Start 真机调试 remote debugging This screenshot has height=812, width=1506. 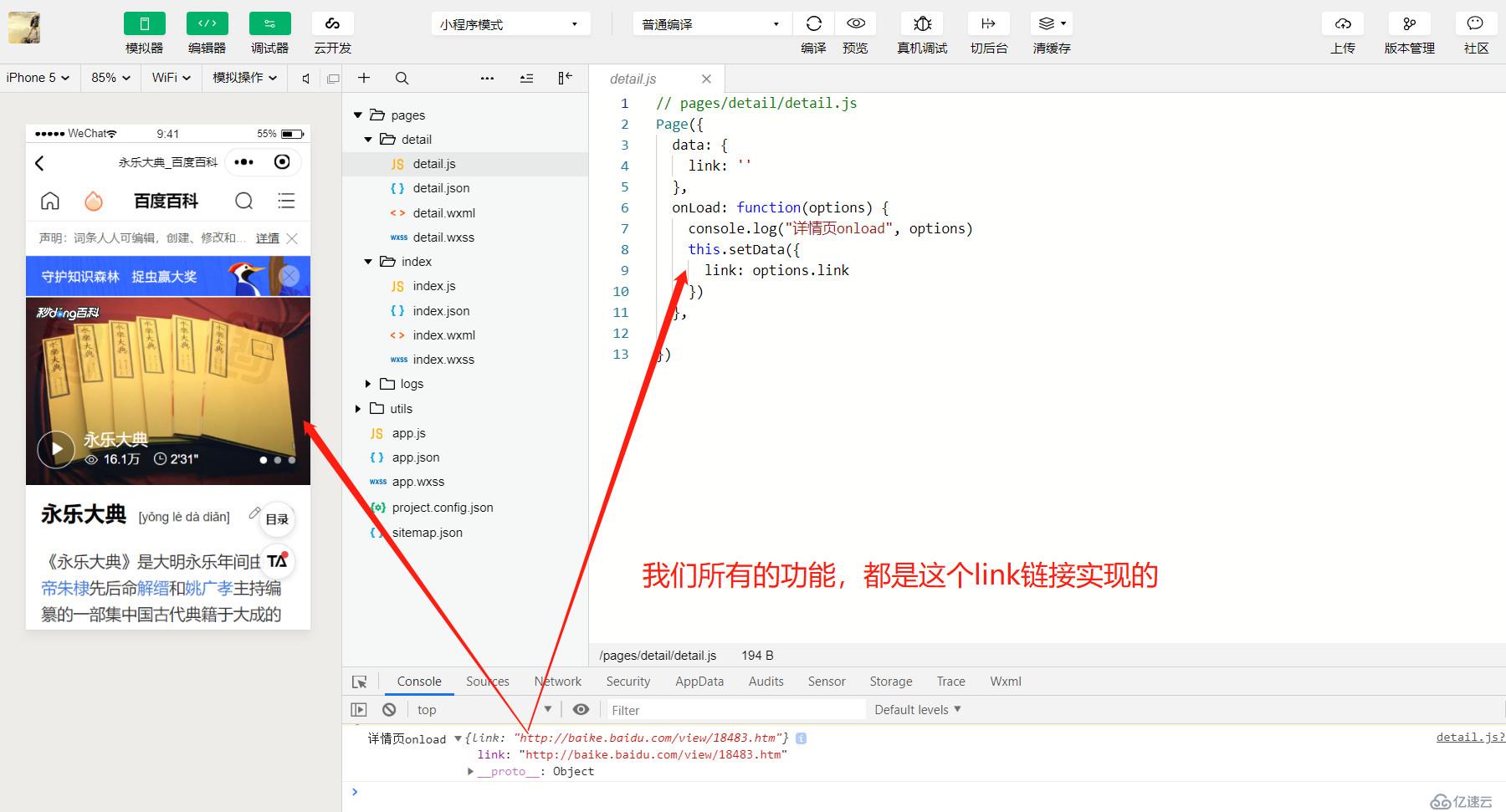[x=922, y=23]
